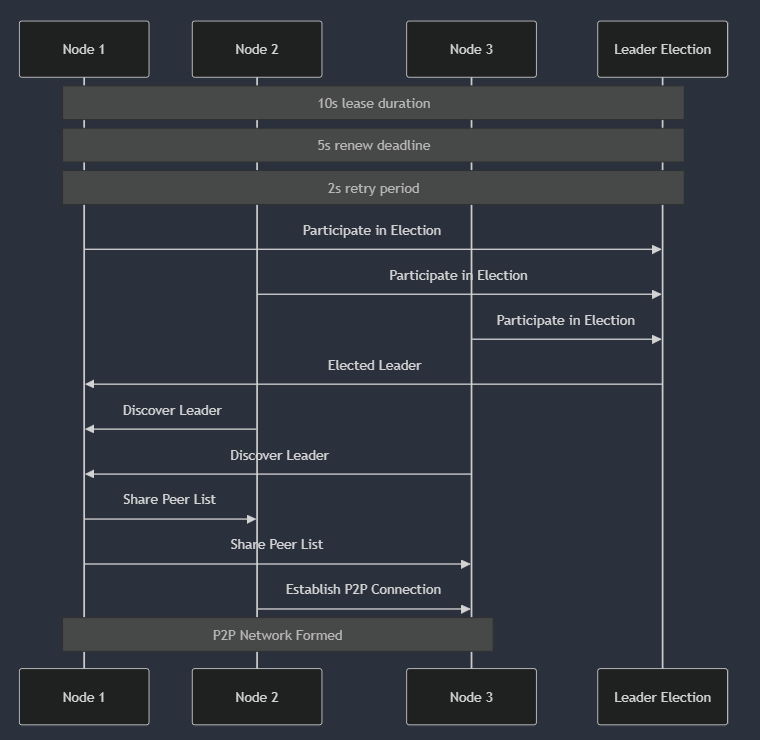Screen dimensions: 760x740
Task: Select the "P2P Network Formed" note
Action: [277, 635]
